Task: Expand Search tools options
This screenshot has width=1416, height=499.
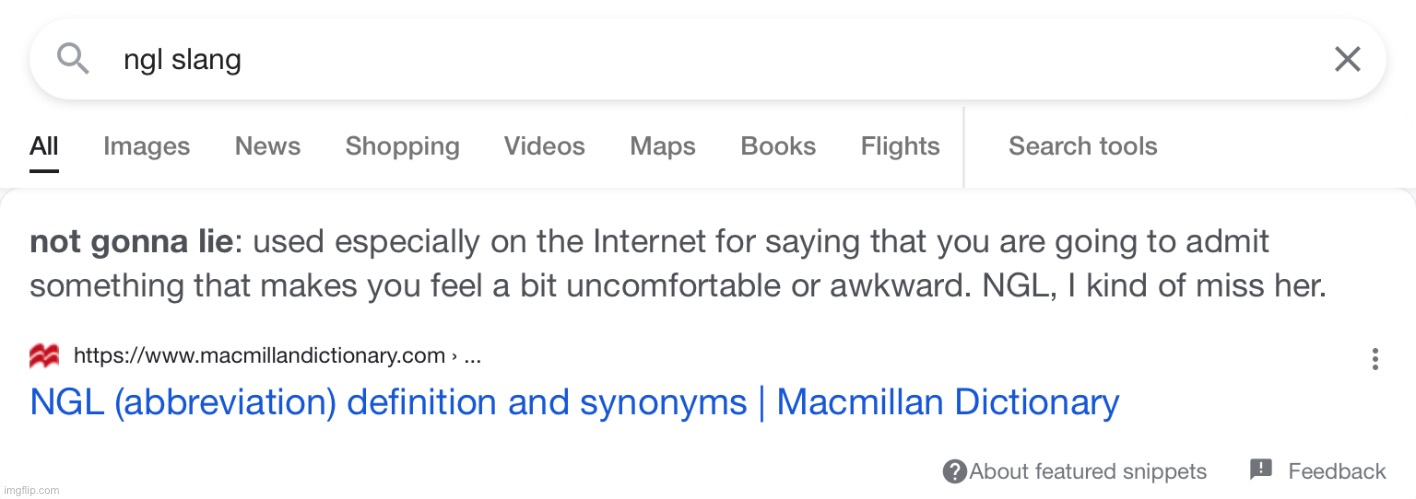Action: tap(1082, 146)
